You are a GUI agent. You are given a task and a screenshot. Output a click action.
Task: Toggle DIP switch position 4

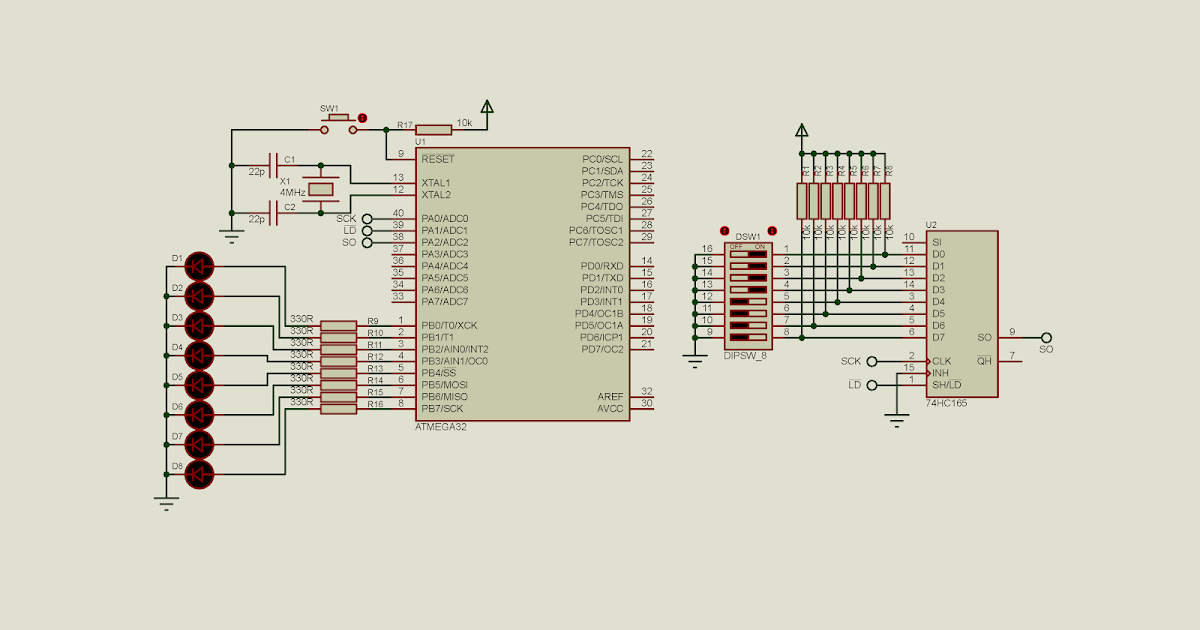point(748,290)
